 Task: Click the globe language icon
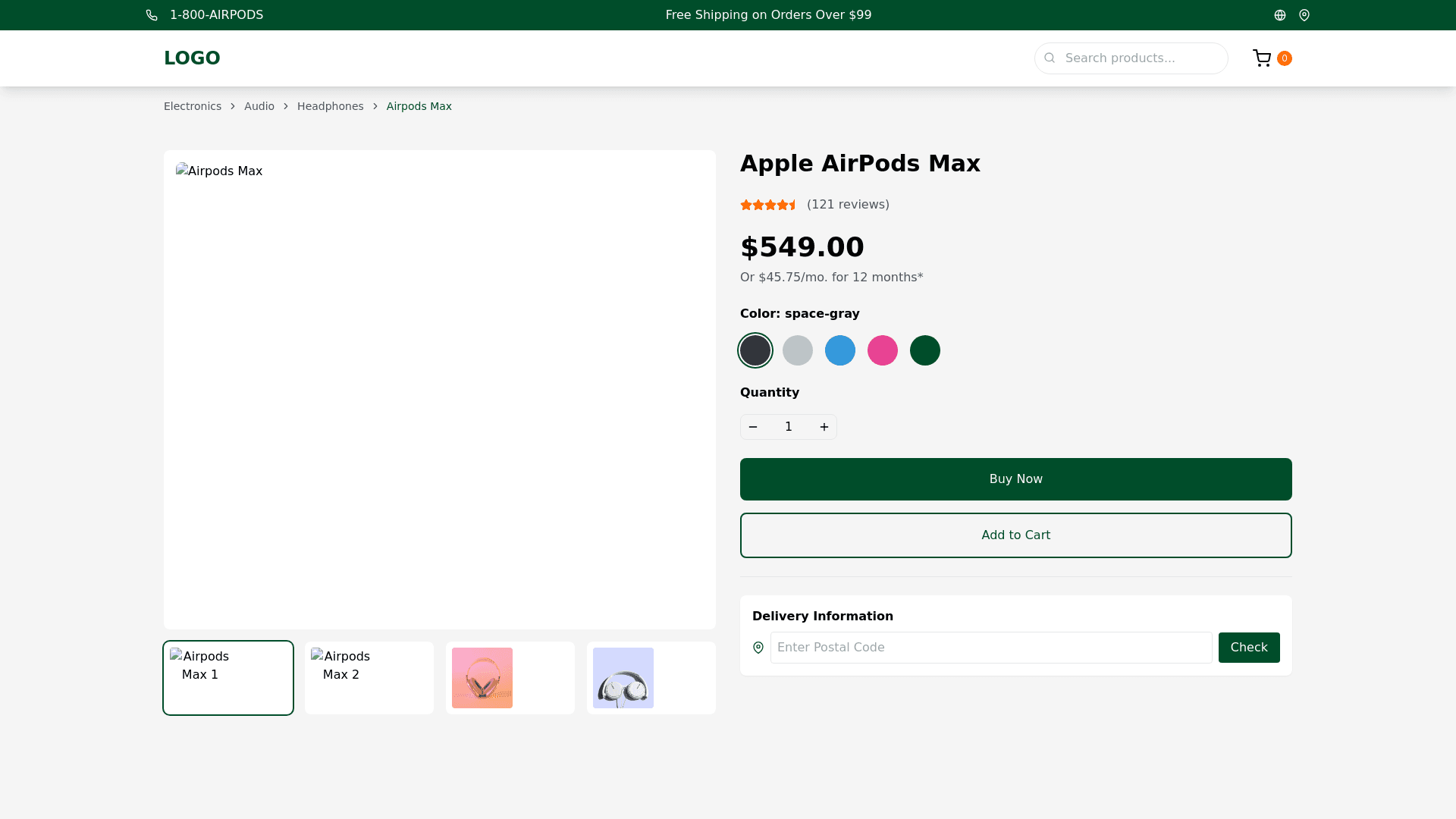click(x=1280, y=15)
